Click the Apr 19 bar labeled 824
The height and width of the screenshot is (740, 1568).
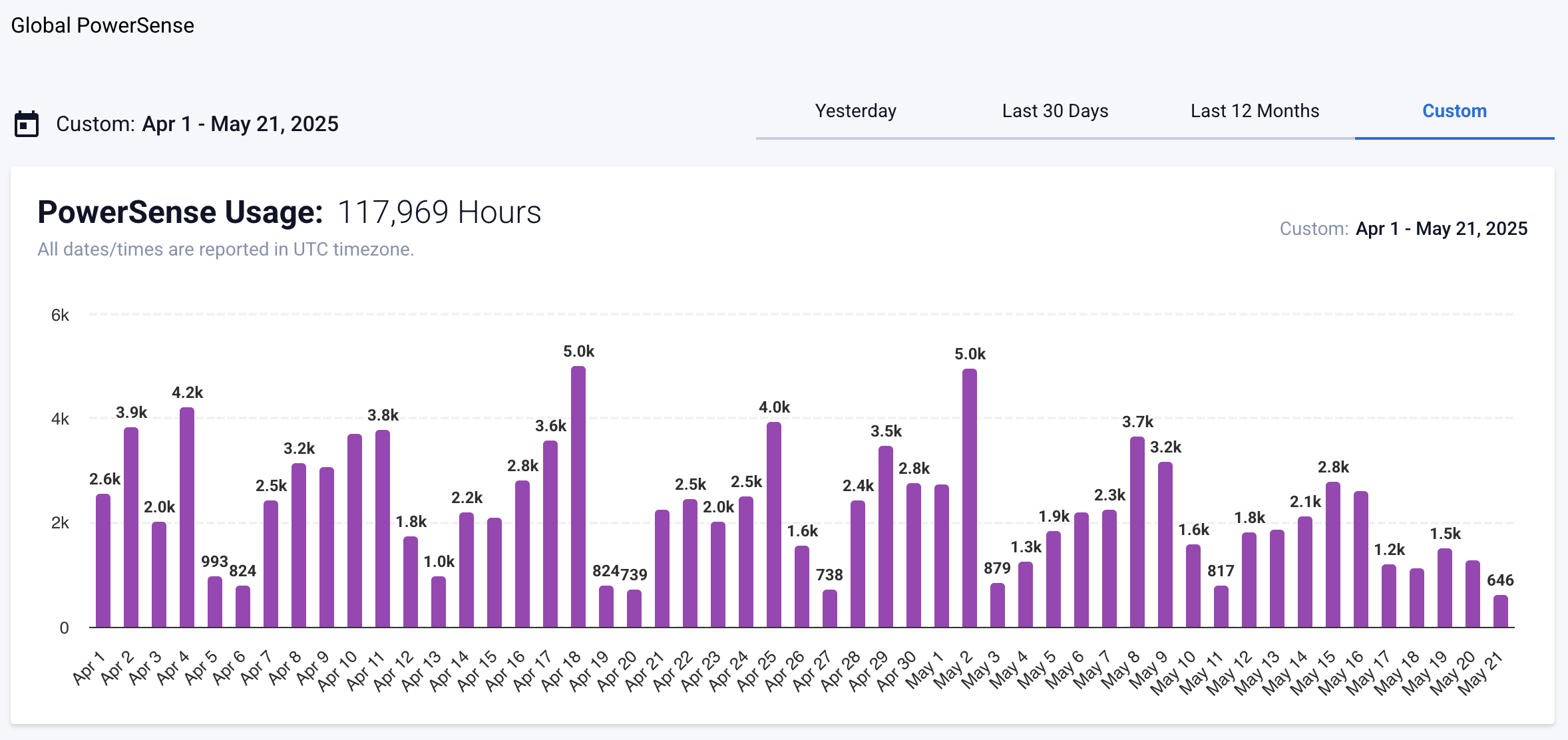tap(606, 602)
